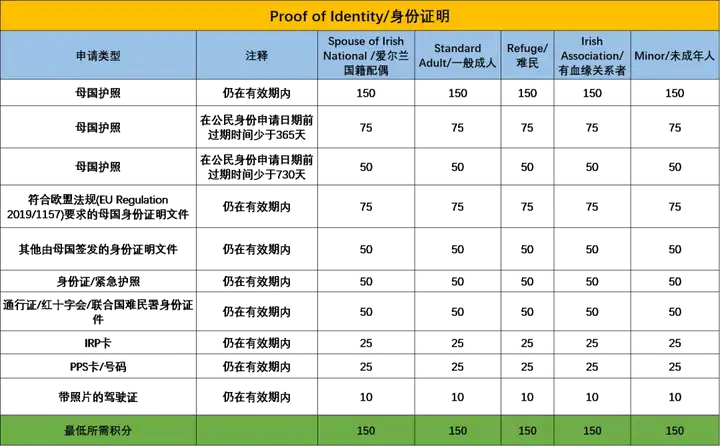The height and width of the screenshot is (446, 720).
Task: Click the 'Irish Association/有血缘关系者' header
Action: [x=592, y=56]
